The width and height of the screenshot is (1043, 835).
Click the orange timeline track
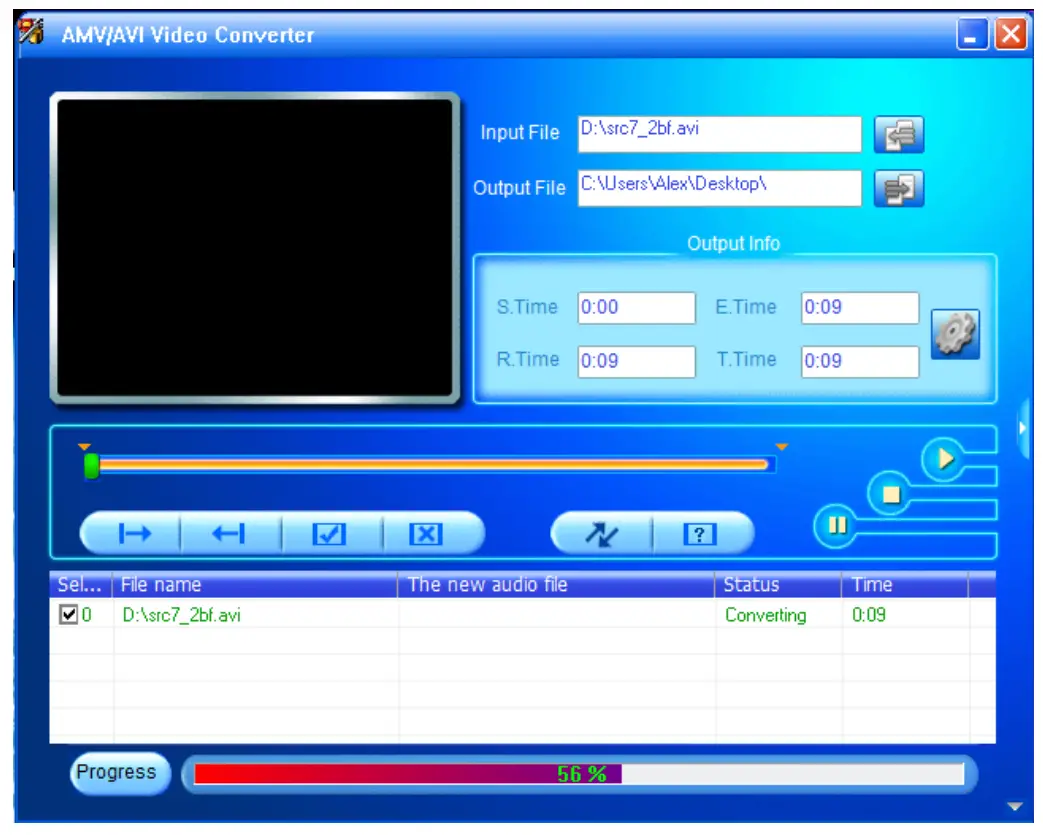point(434,464)
